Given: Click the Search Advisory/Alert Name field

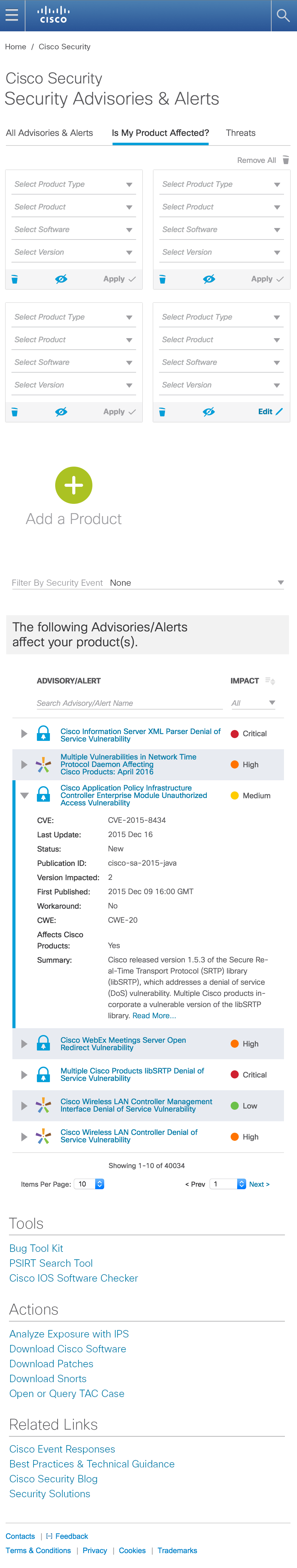Looking at the screenshot, I should [130, 703].
